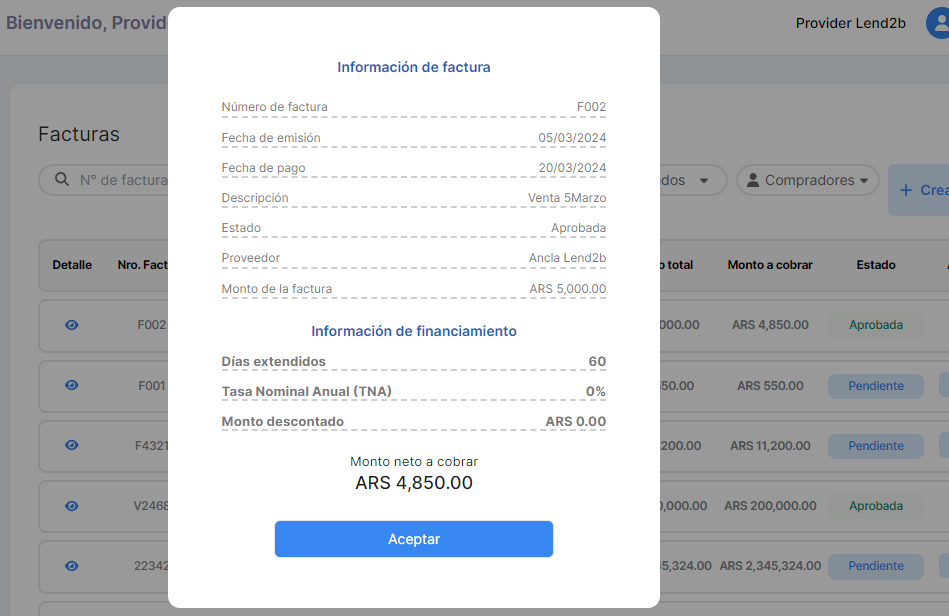Sort by the Estado column header
Screen dimensions: 949x616
(875, 265)
